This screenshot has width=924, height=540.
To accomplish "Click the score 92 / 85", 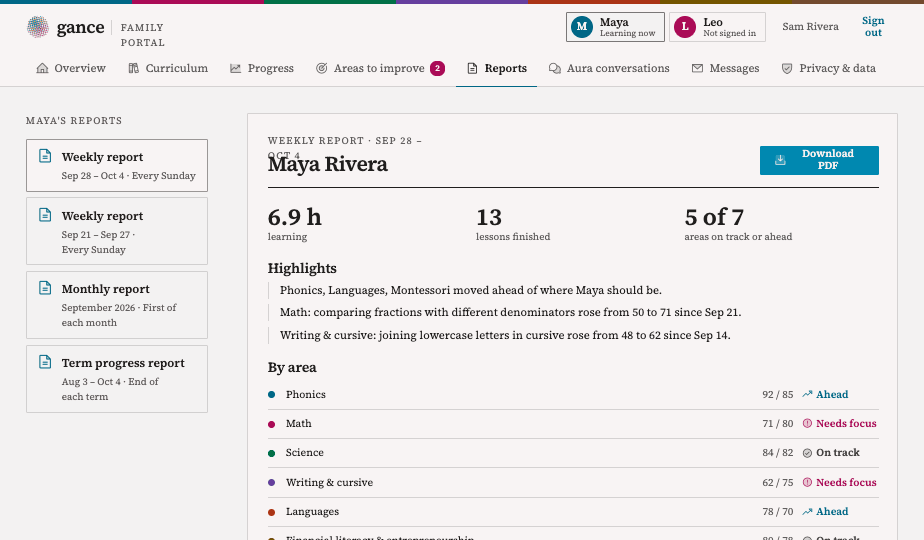I will (x=778, y=394).
